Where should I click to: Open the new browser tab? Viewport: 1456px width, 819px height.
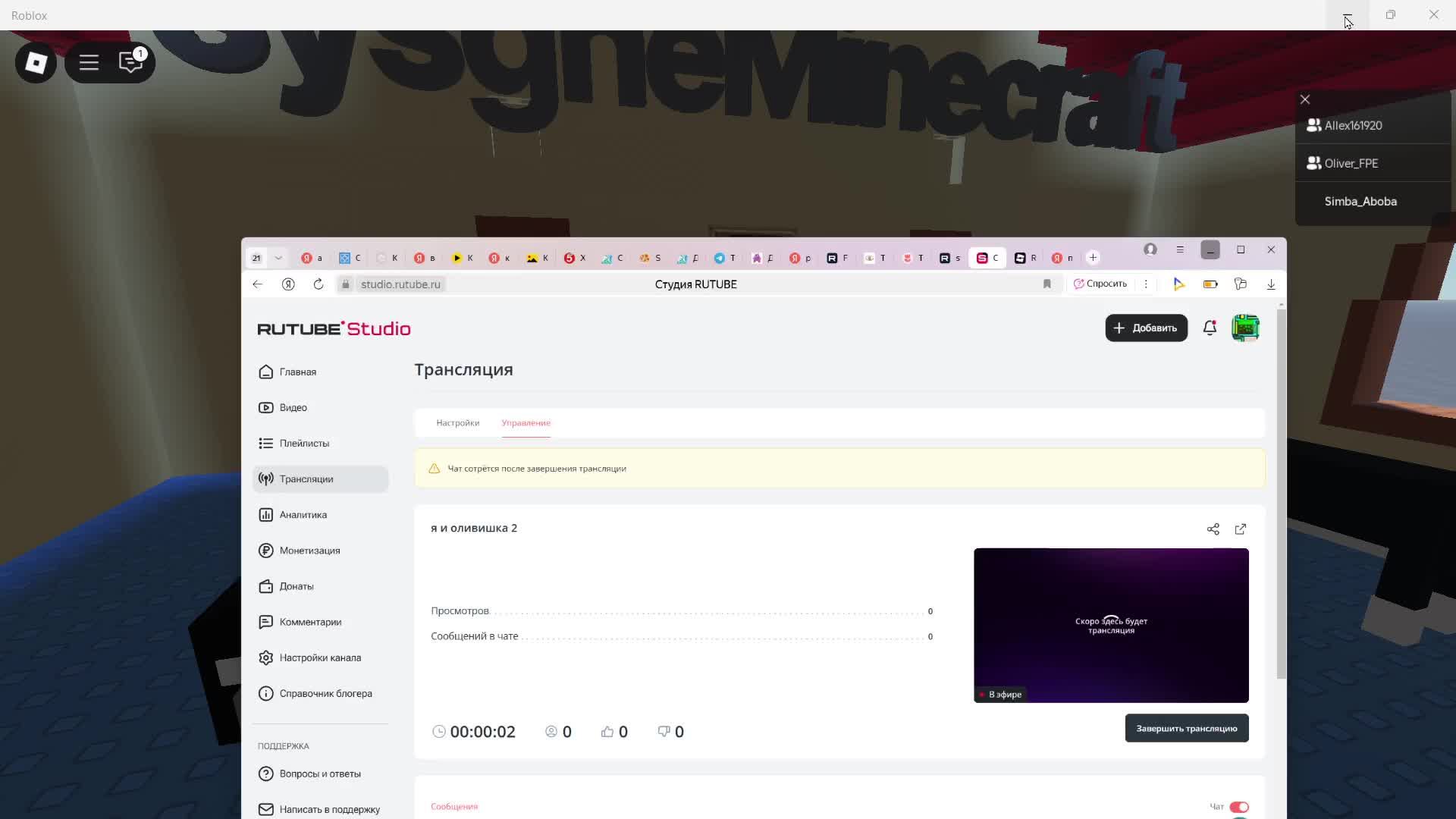[x=1093, y=257]
